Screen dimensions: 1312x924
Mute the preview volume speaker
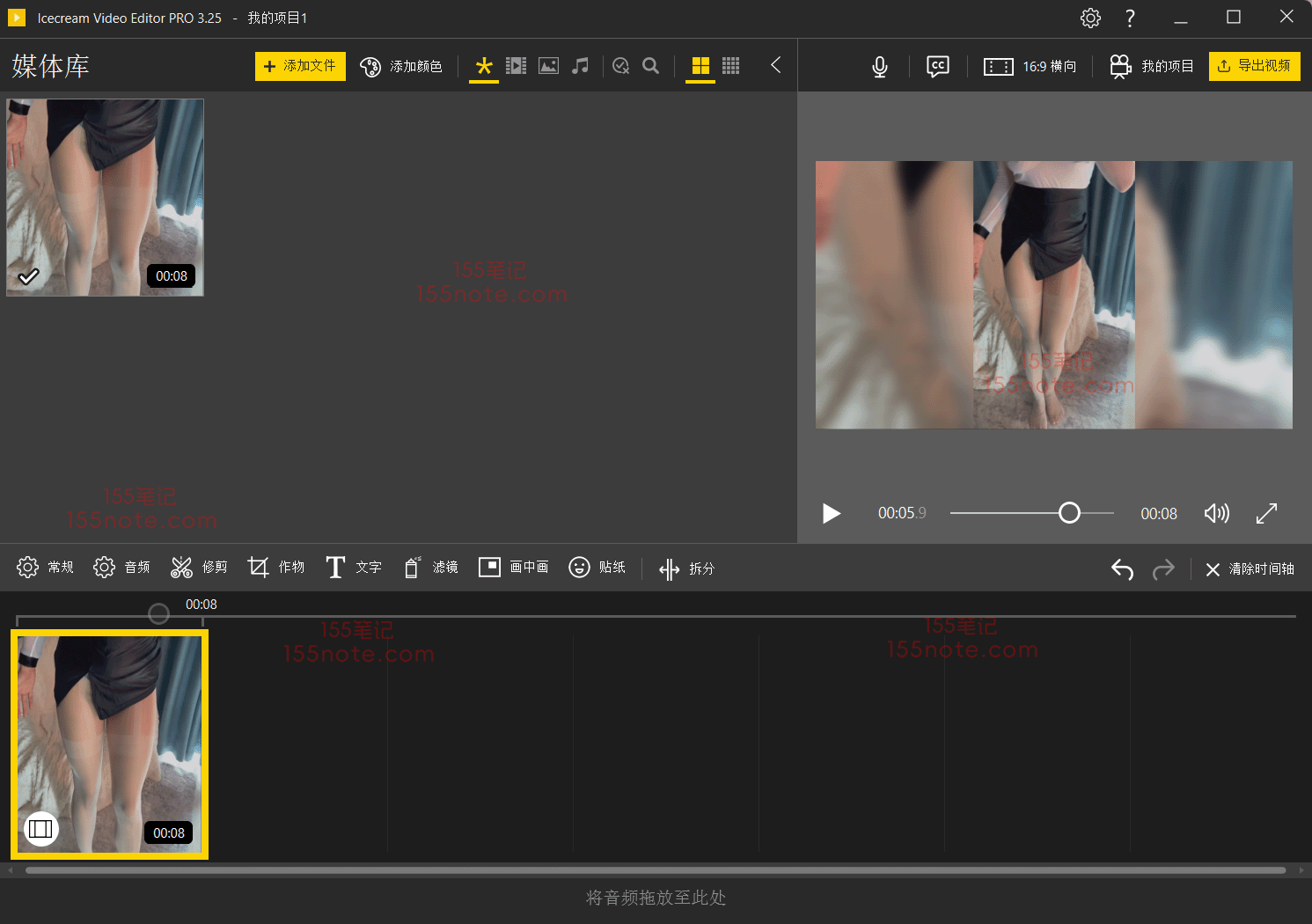click(1216, 513)
